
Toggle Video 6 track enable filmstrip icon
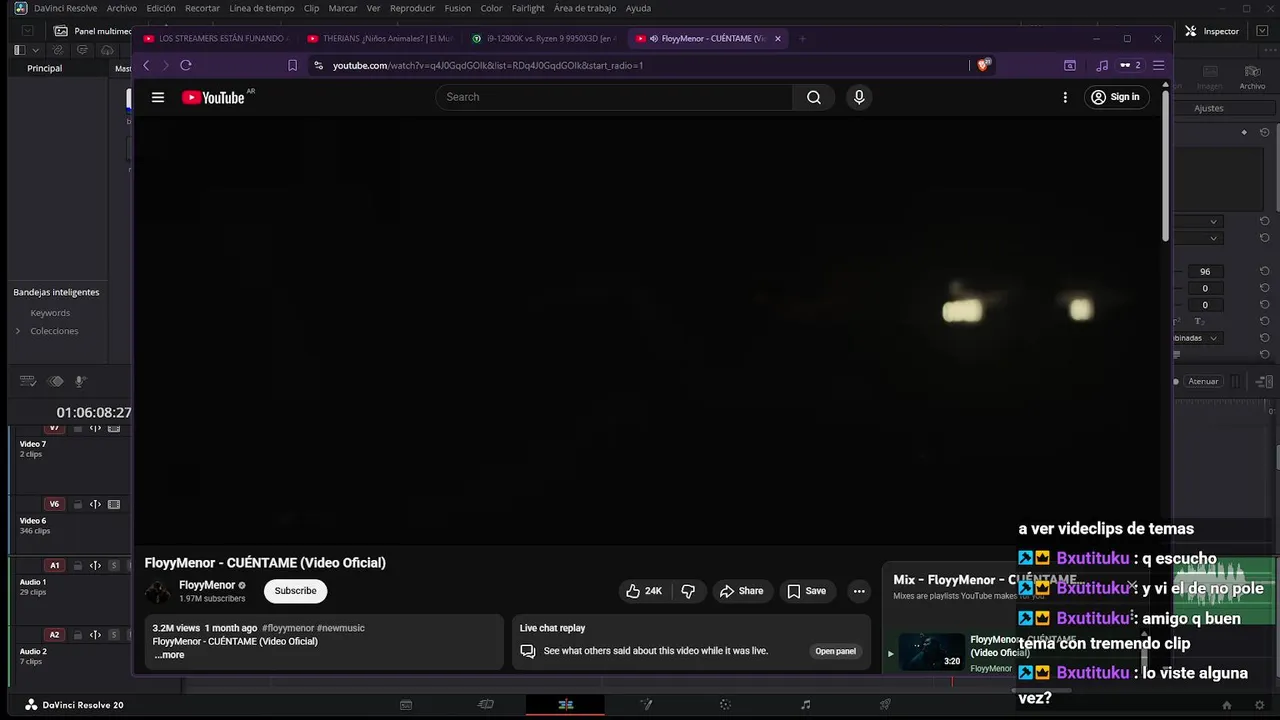[x=114, y=505]
